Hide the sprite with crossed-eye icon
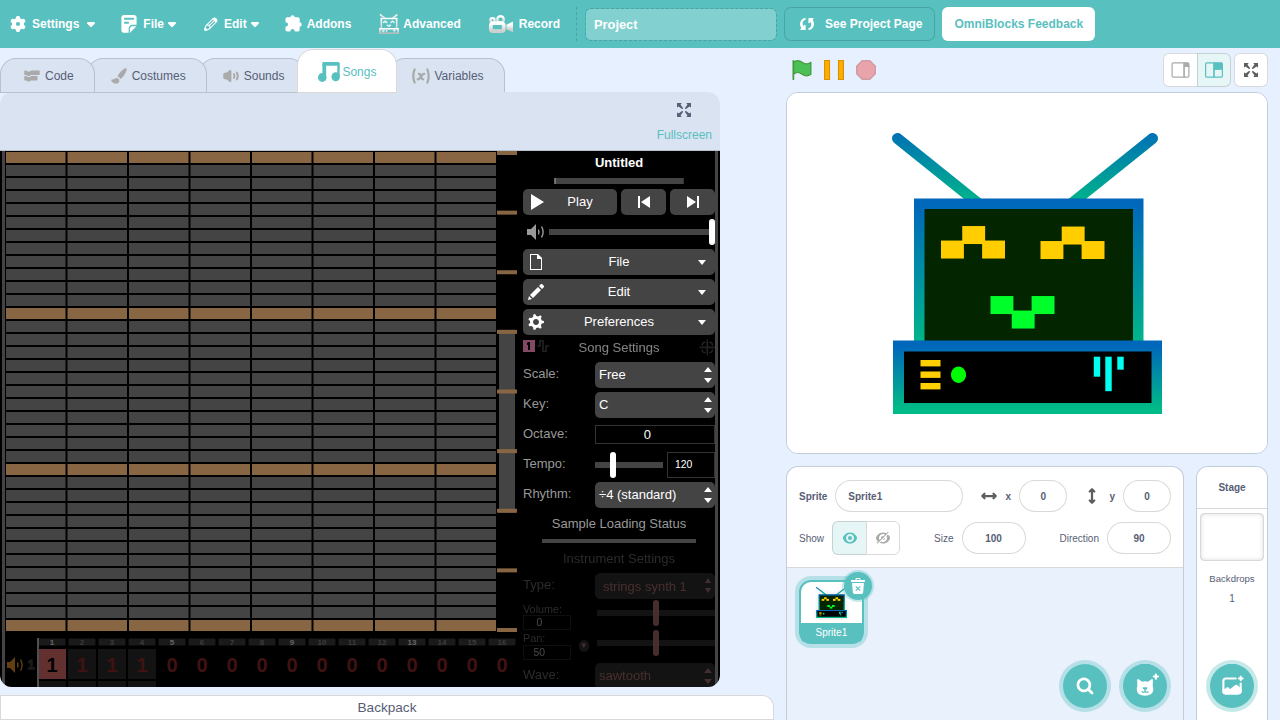Screen dimensions: 1280x720 tap(883, 538)
